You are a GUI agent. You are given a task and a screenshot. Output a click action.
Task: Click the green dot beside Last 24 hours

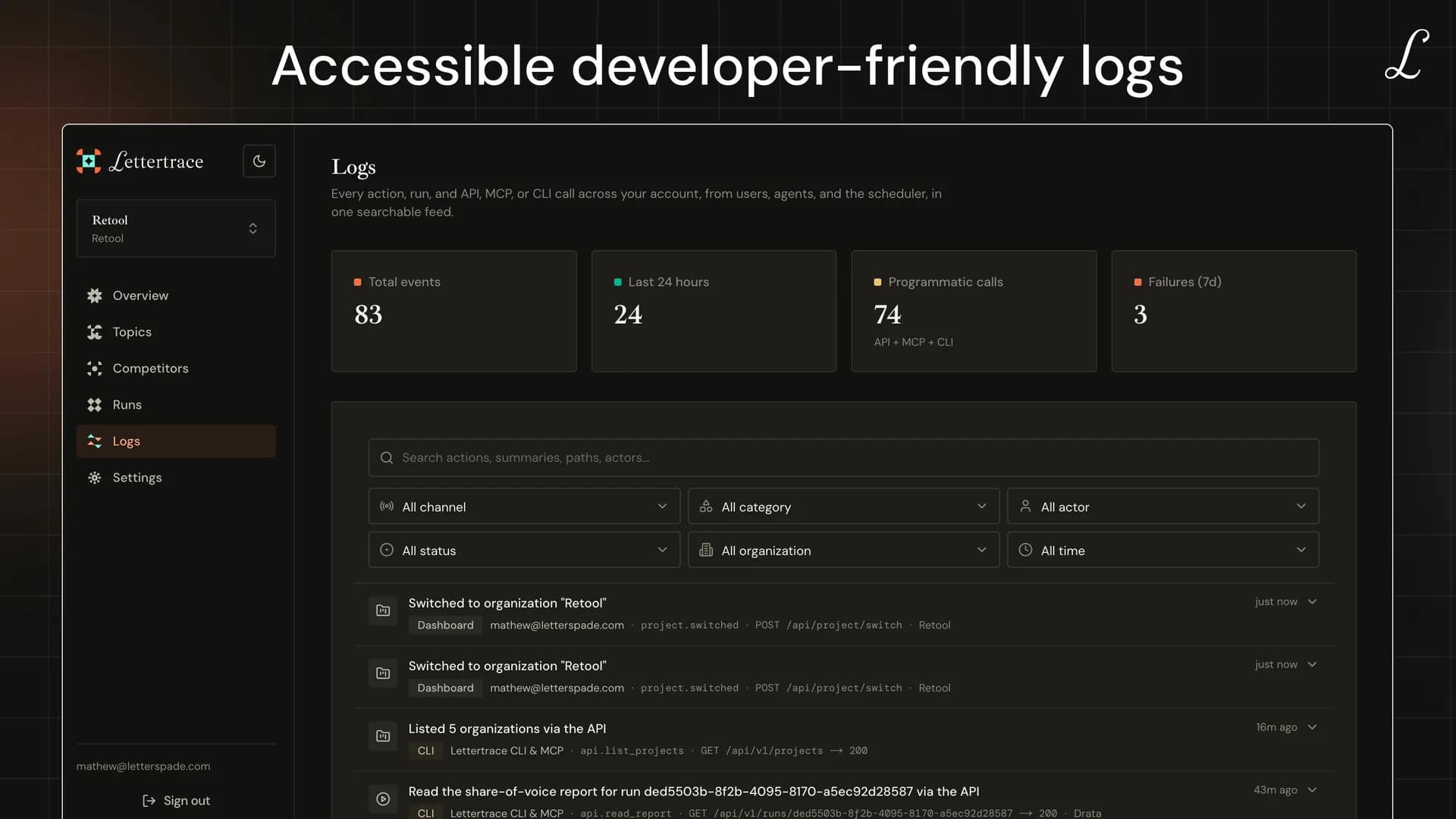[x=617, y=282]
